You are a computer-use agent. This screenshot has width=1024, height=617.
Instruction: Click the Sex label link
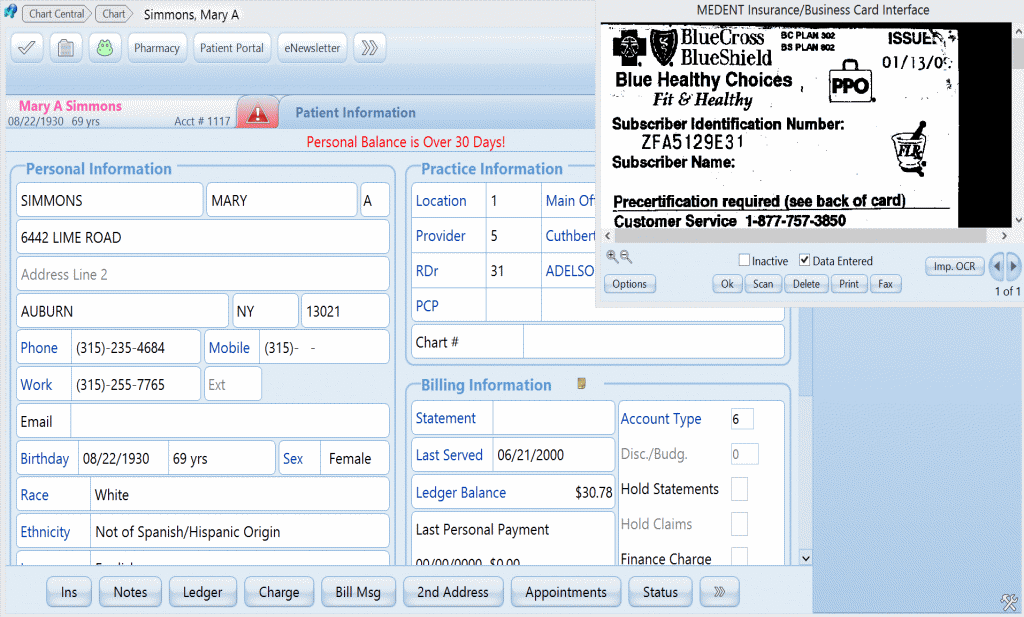click(x=293, y=458)
